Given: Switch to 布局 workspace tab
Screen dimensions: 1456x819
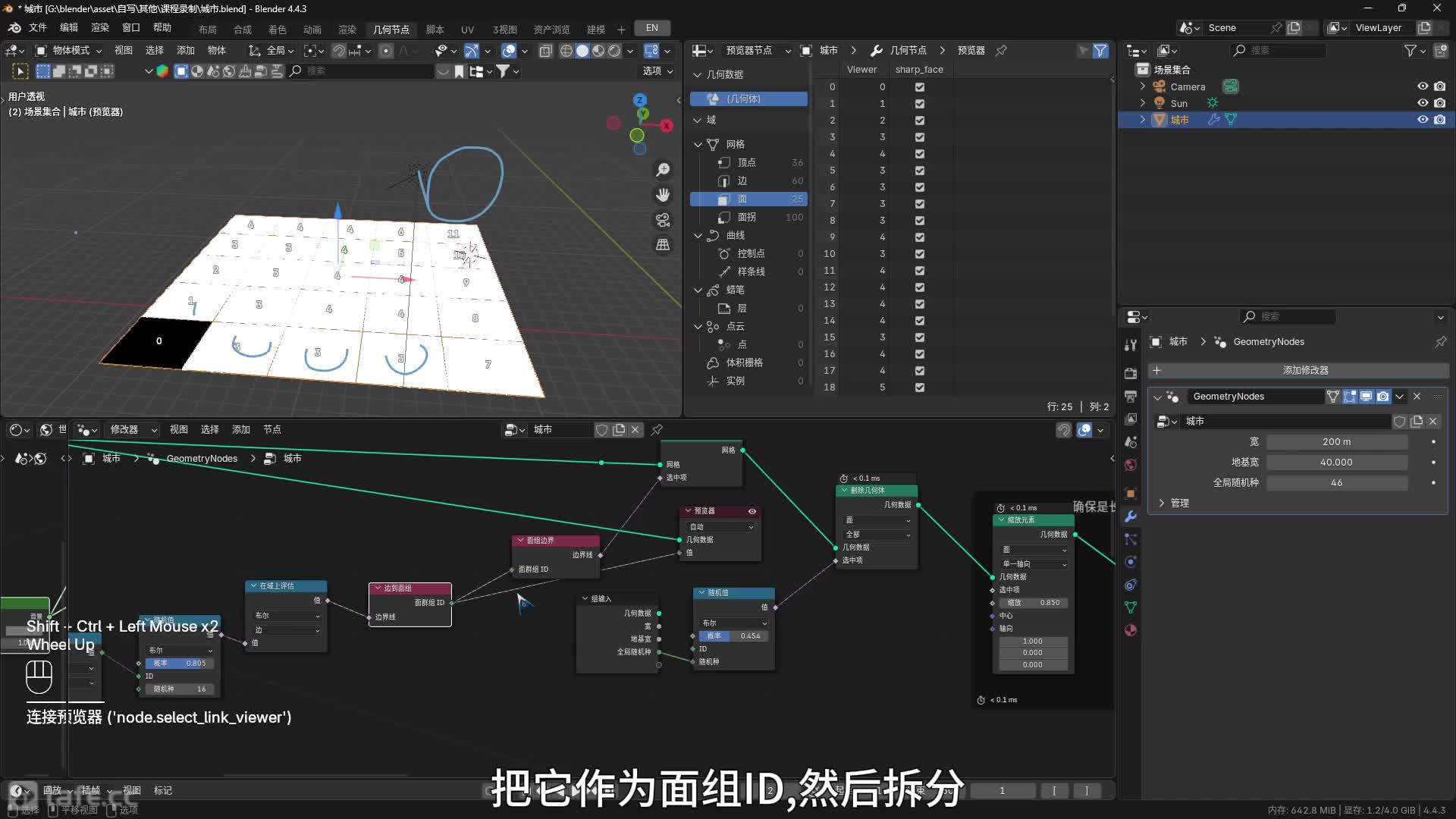Looking at the screenshot, I should coord(208,30).
